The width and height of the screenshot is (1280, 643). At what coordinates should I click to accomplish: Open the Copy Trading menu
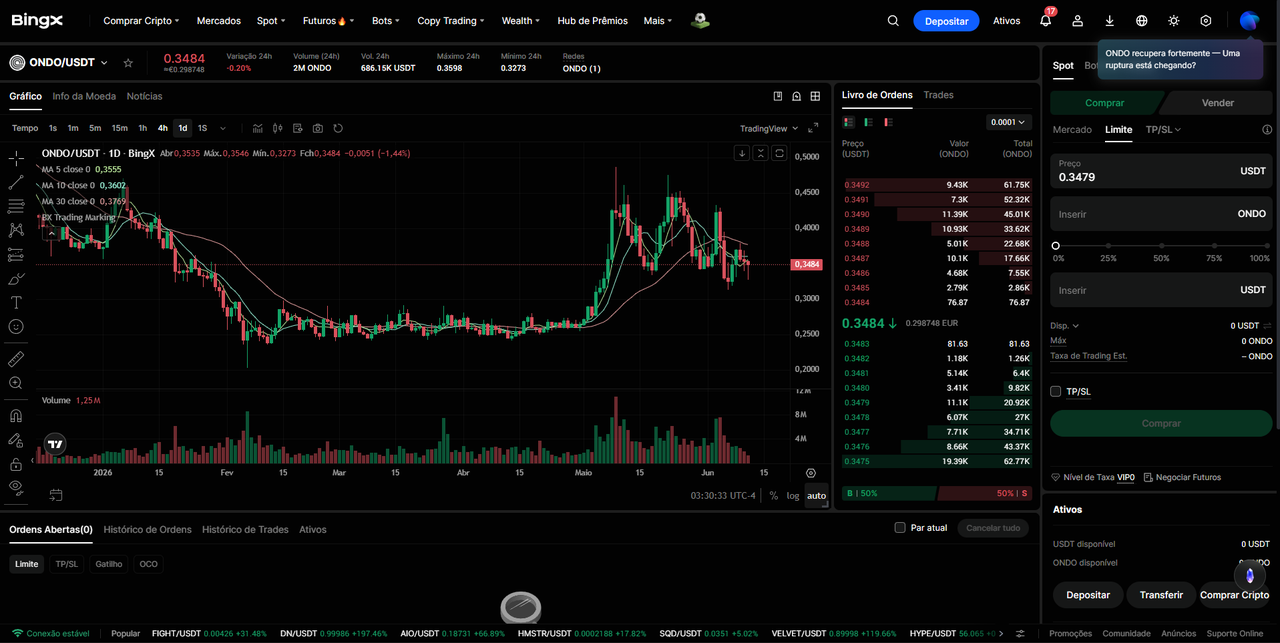pyautogui.click(x=451, y=20)
